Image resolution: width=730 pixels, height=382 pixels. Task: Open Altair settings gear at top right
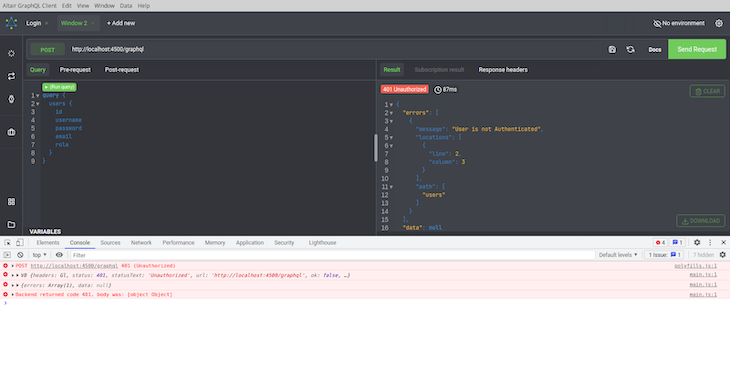(719, 23)
